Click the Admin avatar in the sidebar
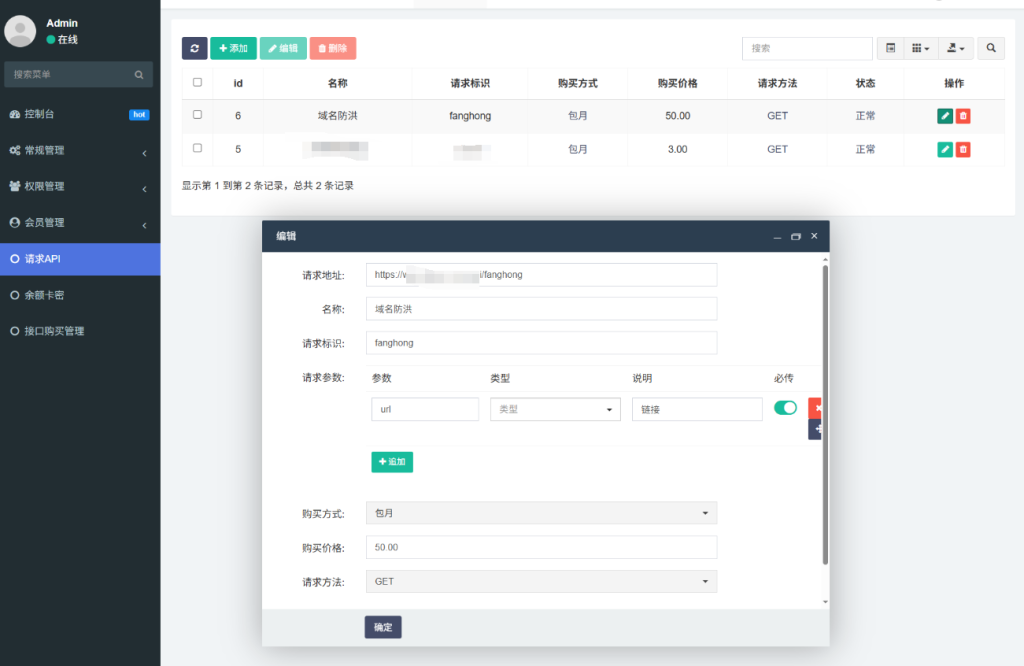The width and height of the screenshot is (1024, 666). pyautogui.click(x=20, y=30)
